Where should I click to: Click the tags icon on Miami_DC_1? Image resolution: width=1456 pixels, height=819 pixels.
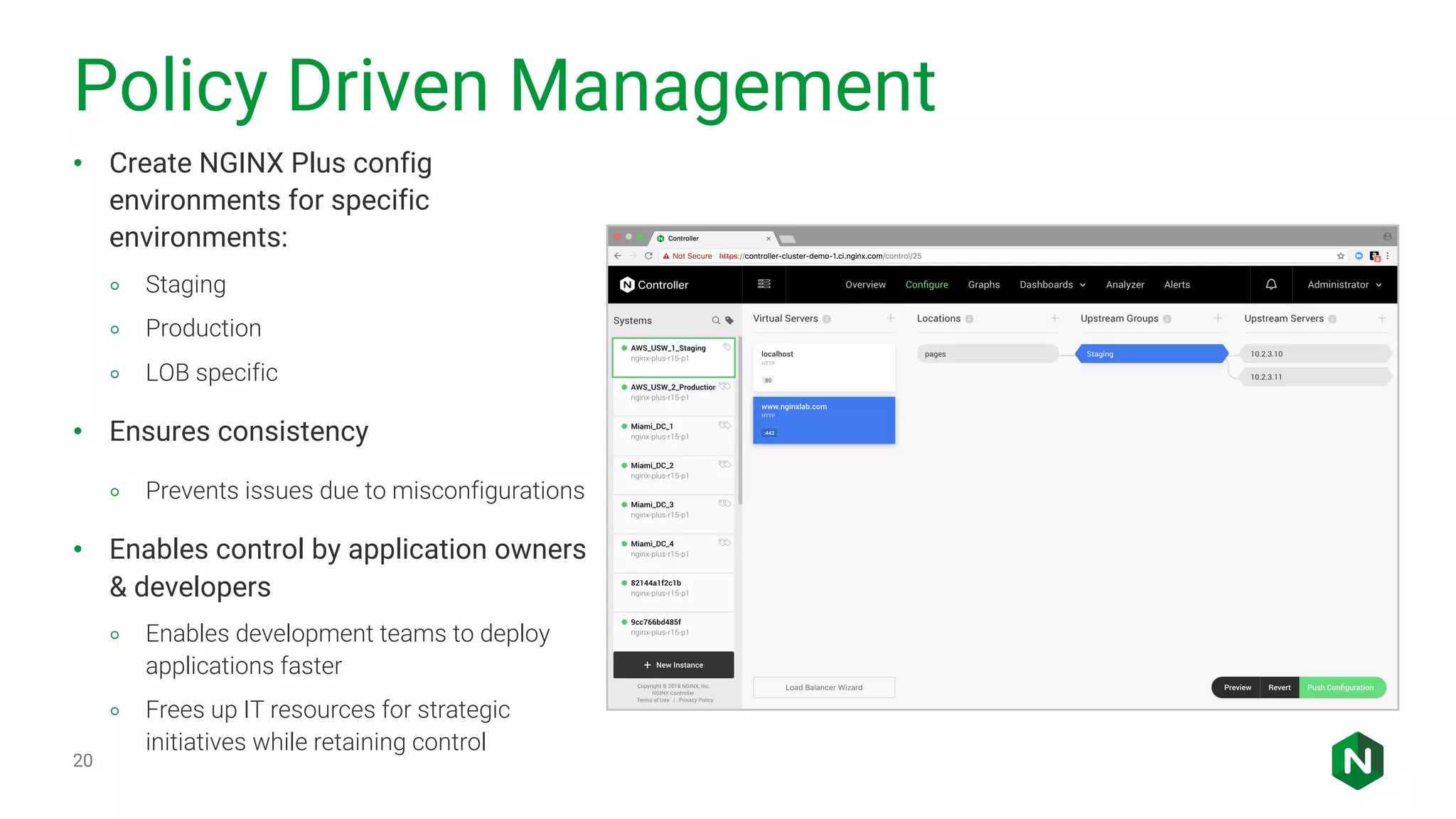[x=725, y=425]
